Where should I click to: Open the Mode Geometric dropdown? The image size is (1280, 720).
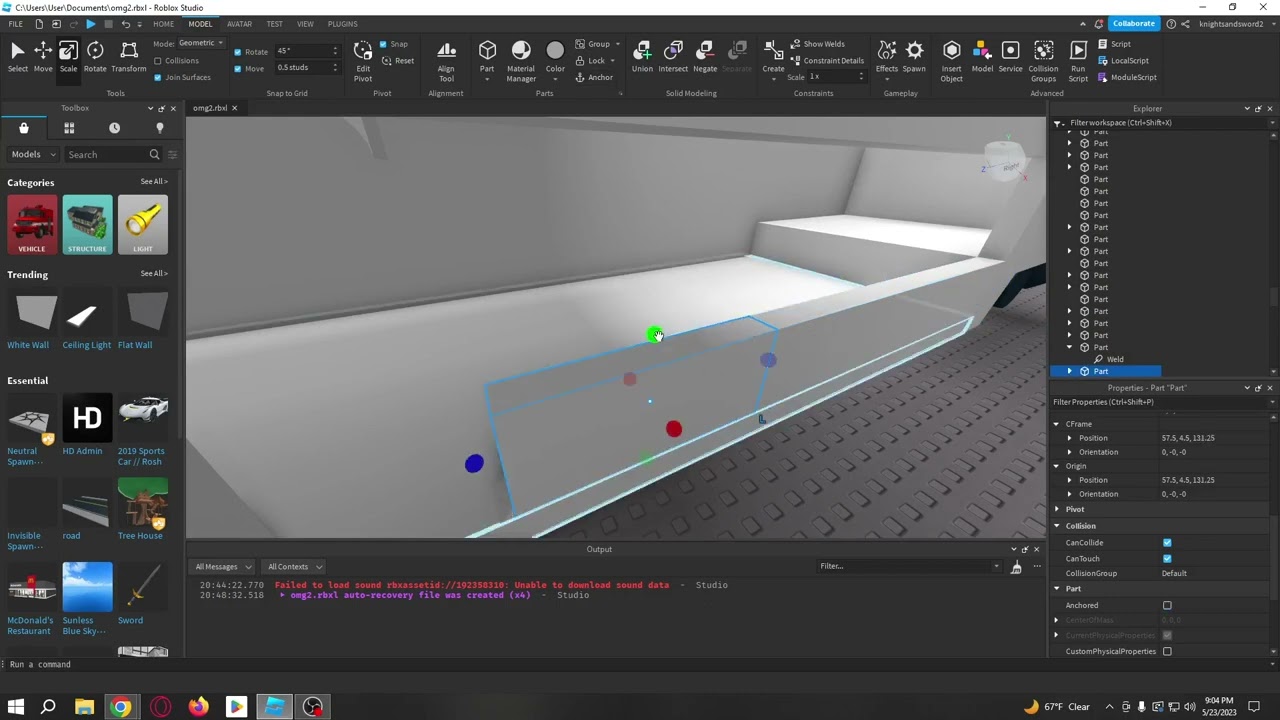tap(201, 43)
